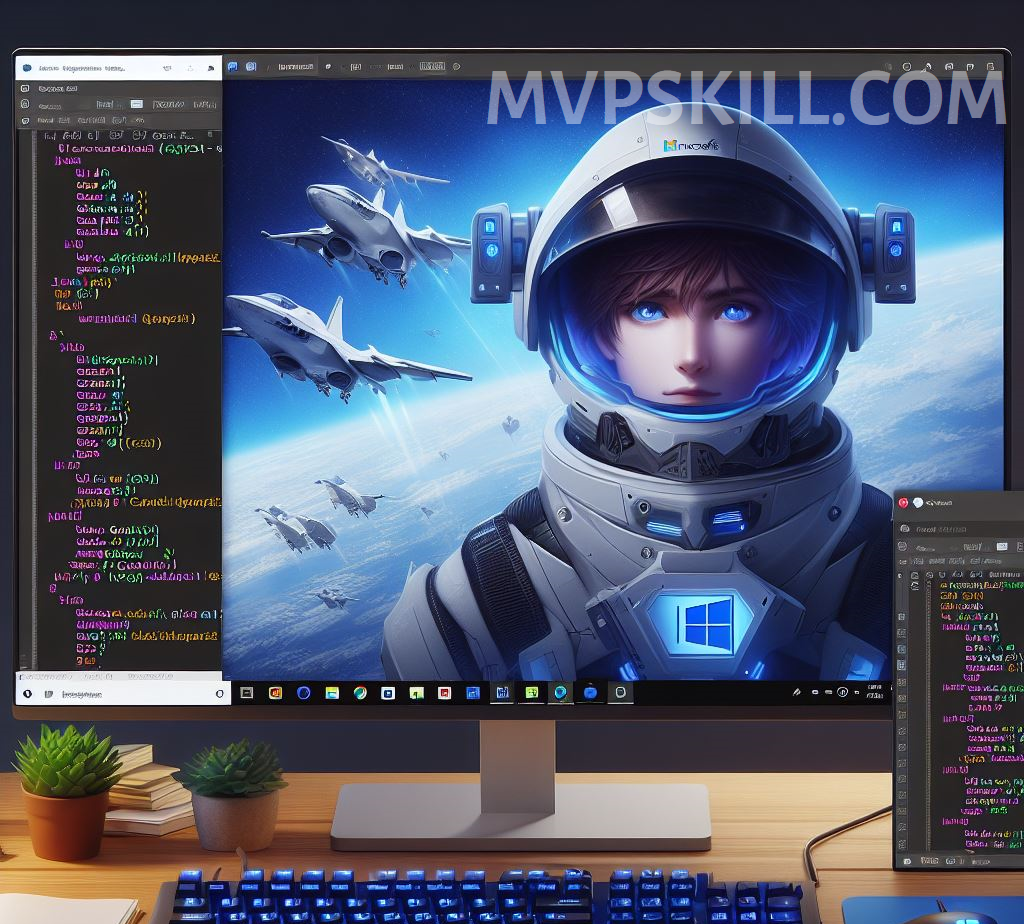Open the Edge browser from the taskbar
This screenshot has height=924, width=1024.
[x=302, y=693]
